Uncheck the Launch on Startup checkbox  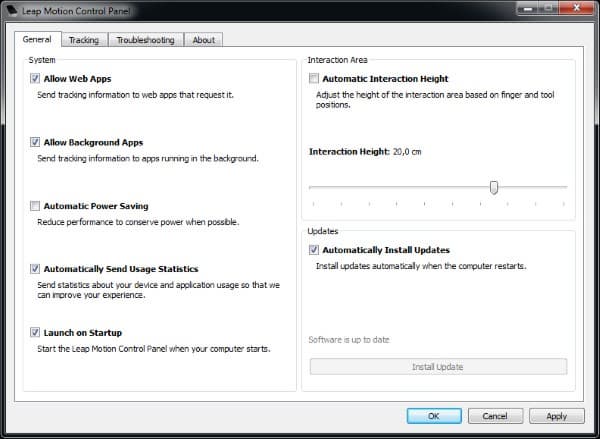[35, 332]
